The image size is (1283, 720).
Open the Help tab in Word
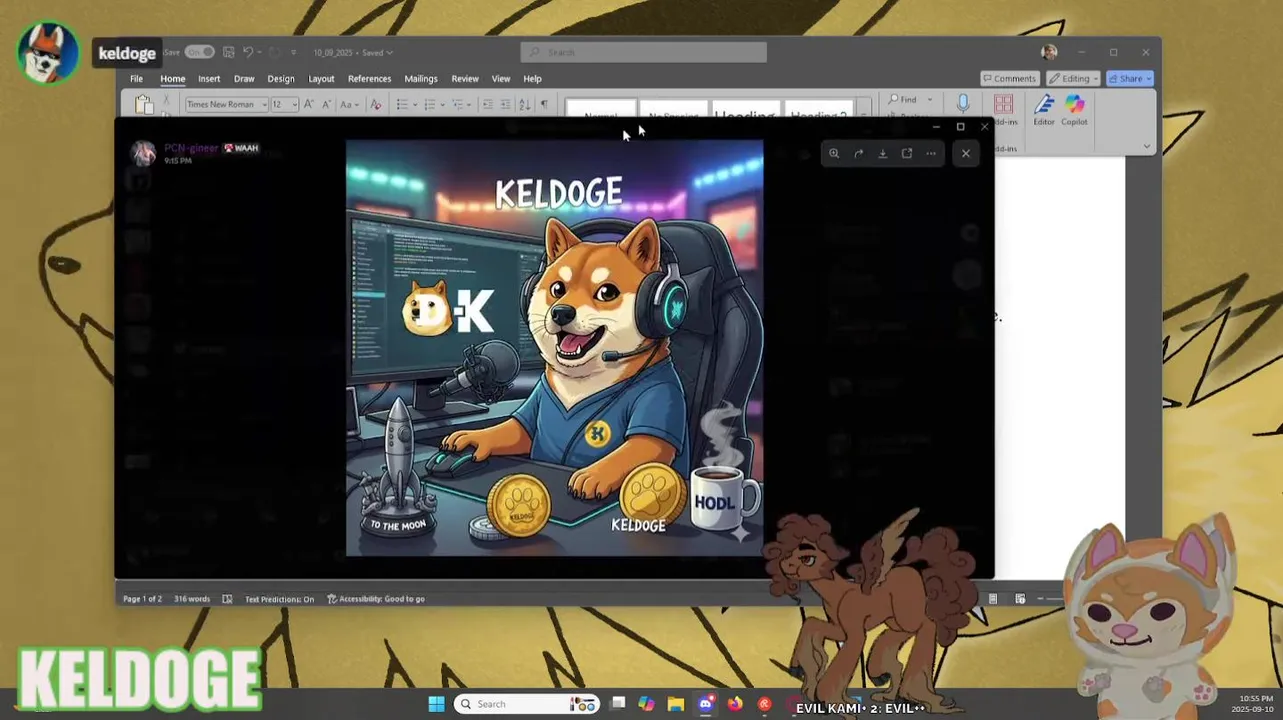pos(532,79)
